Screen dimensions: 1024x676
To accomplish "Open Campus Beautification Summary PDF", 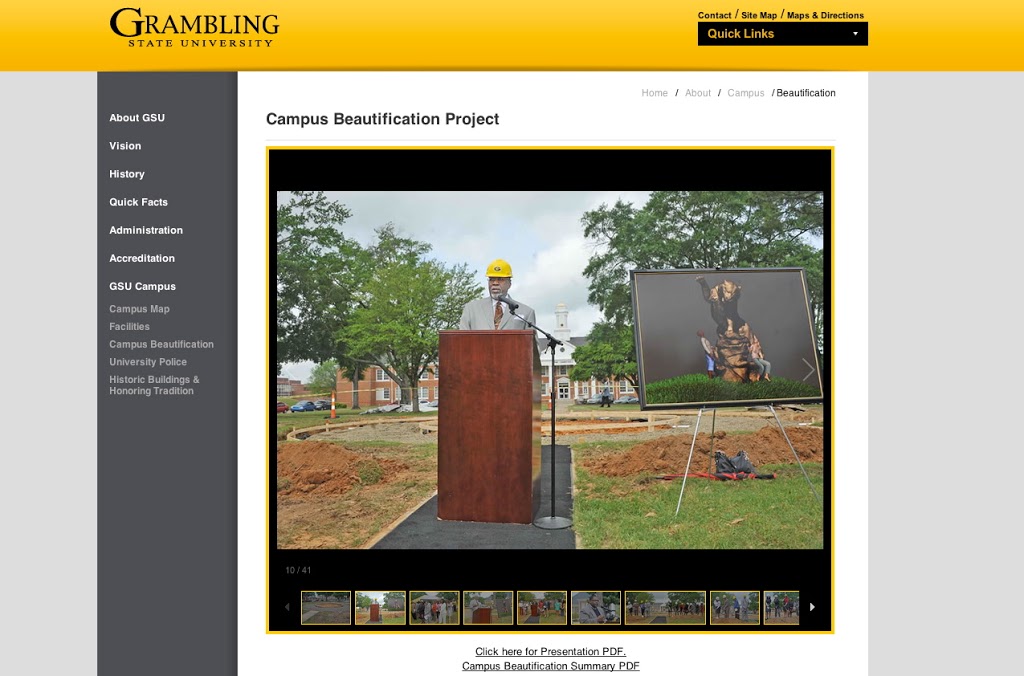I will [x=550, y=666].
